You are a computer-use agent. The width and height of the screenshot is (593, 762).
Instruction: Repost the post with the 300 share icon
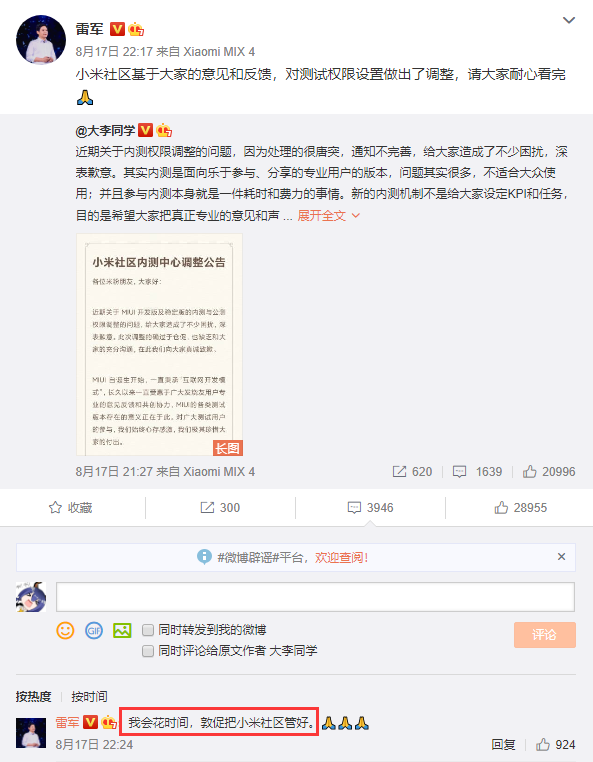(x=207, y=508)
